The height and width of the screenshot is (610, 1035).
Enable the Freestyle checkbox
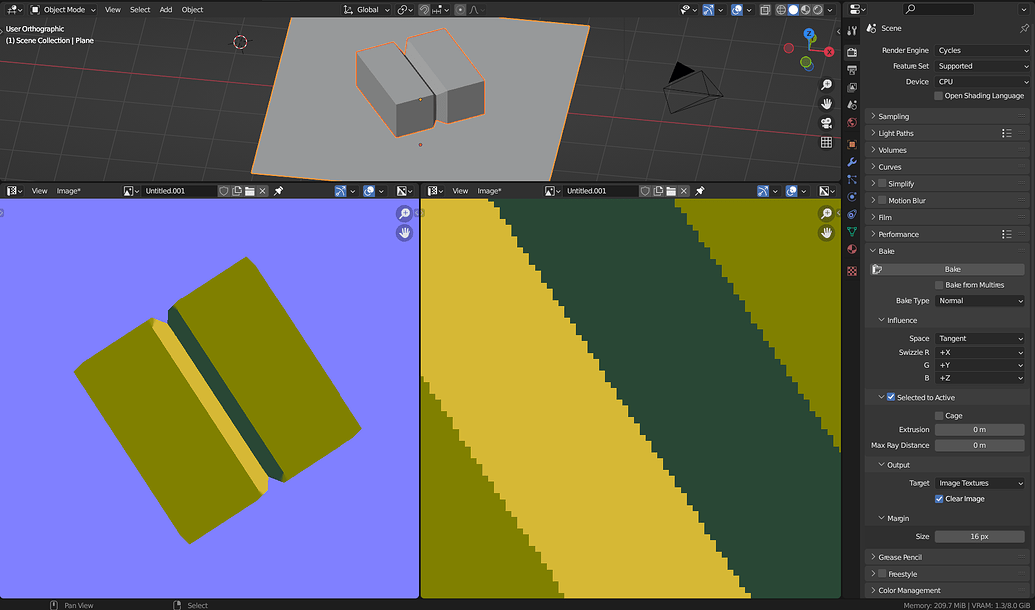882,574
